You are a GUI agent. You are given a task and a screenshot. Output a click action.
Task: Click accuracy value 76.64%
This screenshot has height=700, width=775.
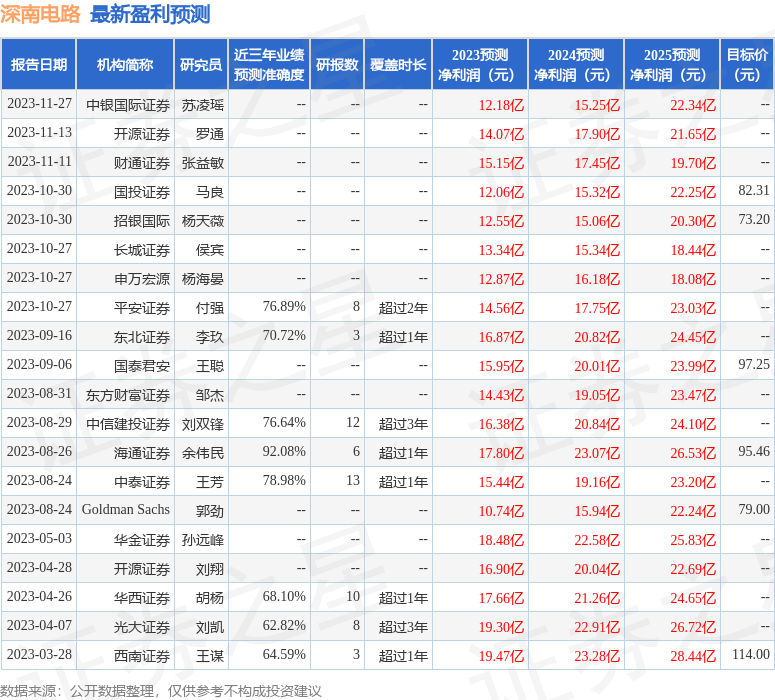pyautogui.click(x=284, y=423)
